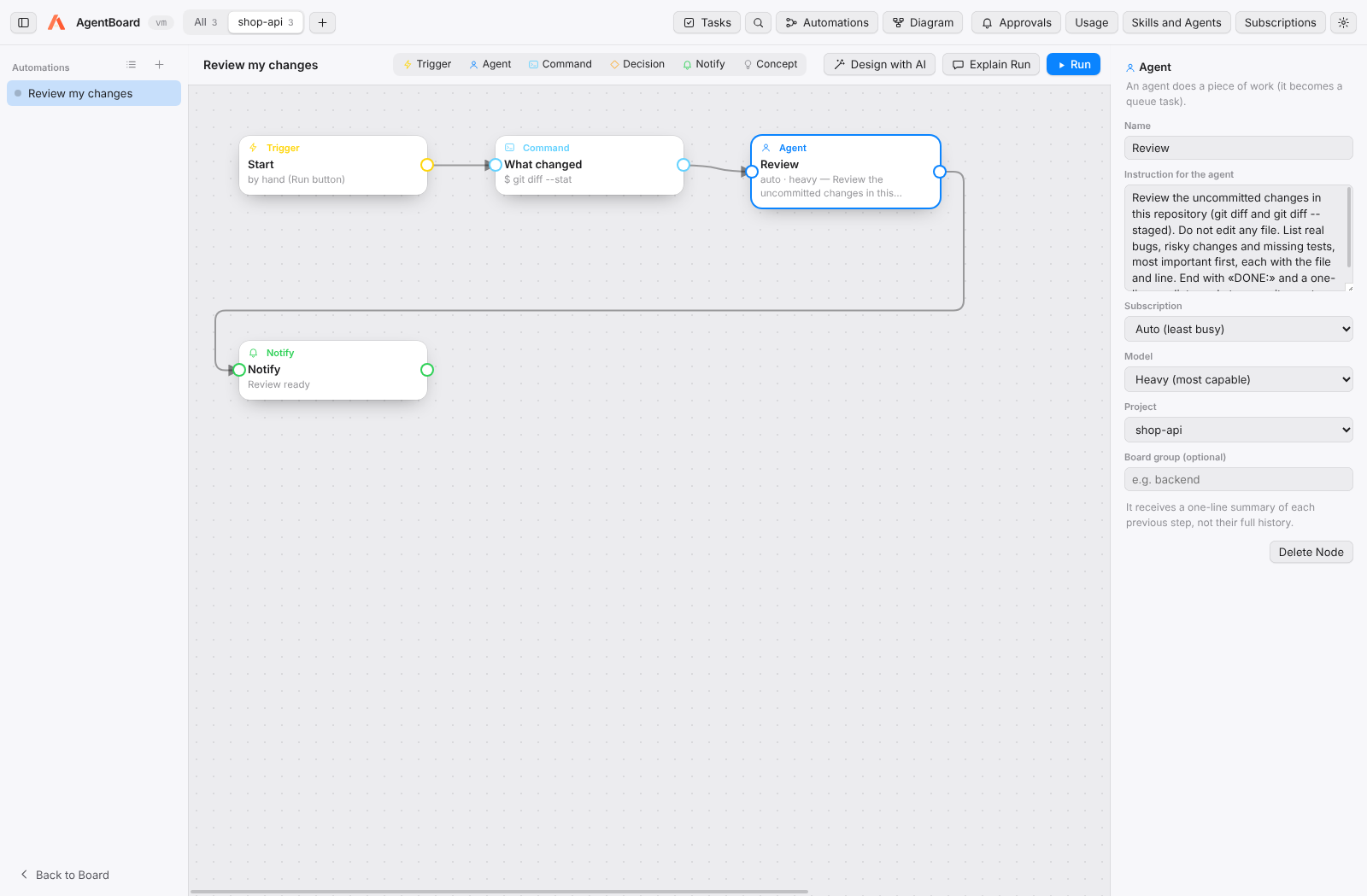Add a Decision node from palette
1367x896 pixels.
637,64
